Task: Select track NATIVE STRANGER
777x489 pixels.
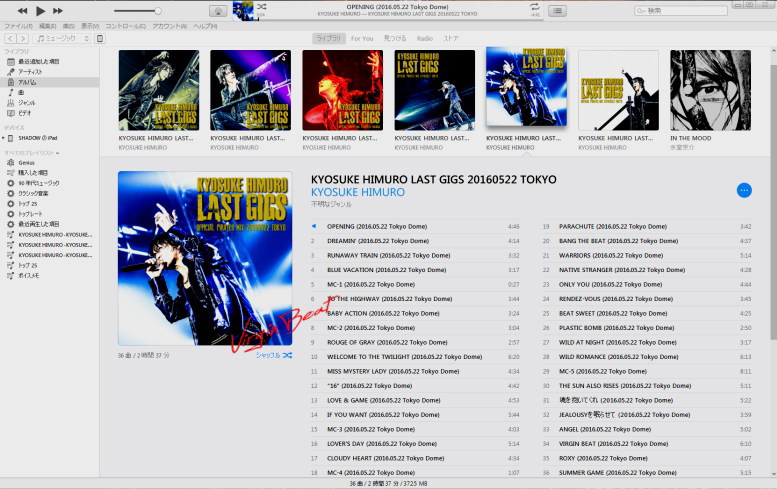Action: [x=647, y=270]
